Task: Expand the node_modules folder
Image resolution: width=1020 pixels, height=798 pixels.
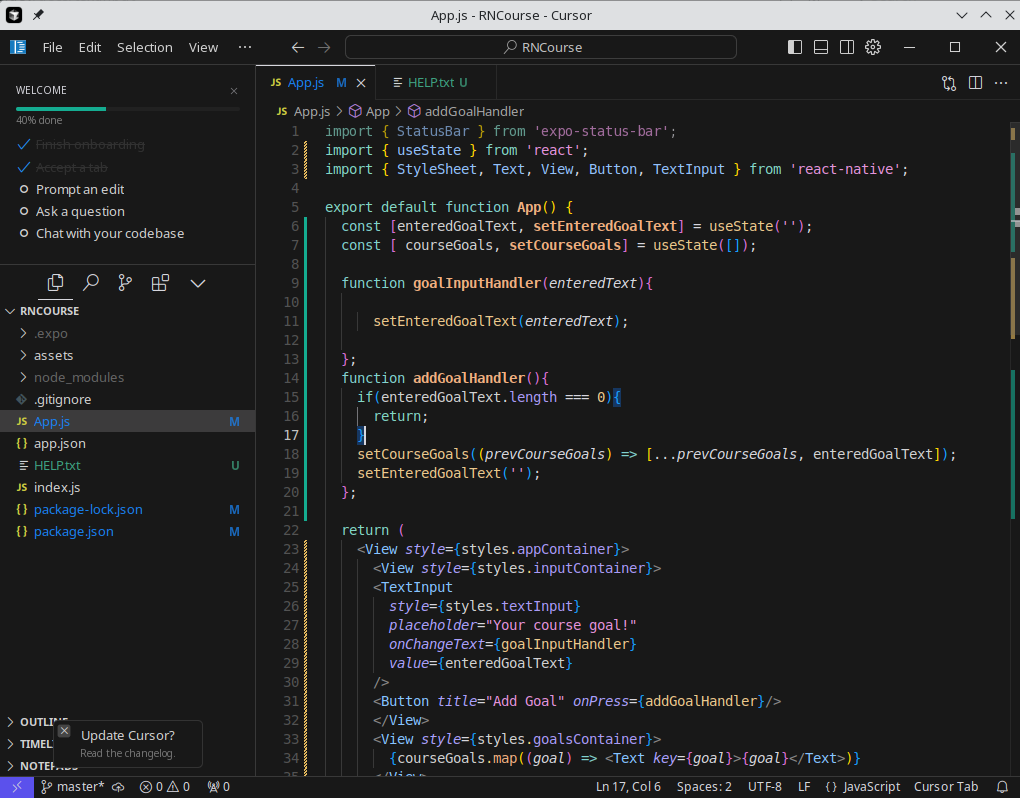Action: pyautogui.click(x=78, y=377)
